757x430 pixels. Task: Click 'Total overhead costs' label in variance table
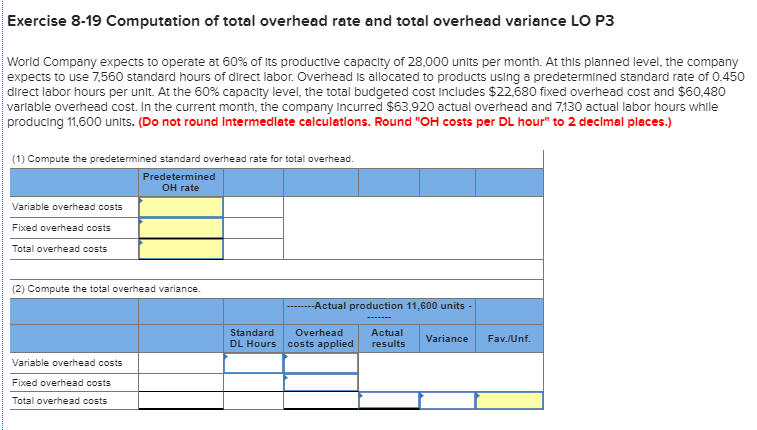[x=59, y=401]
